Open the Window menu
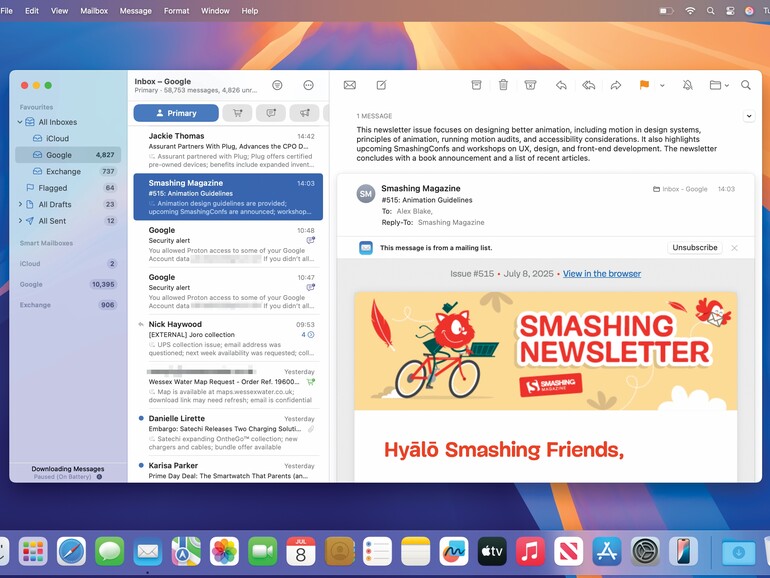This screenshot has height=578, width=770. click(x=215, y=11)
